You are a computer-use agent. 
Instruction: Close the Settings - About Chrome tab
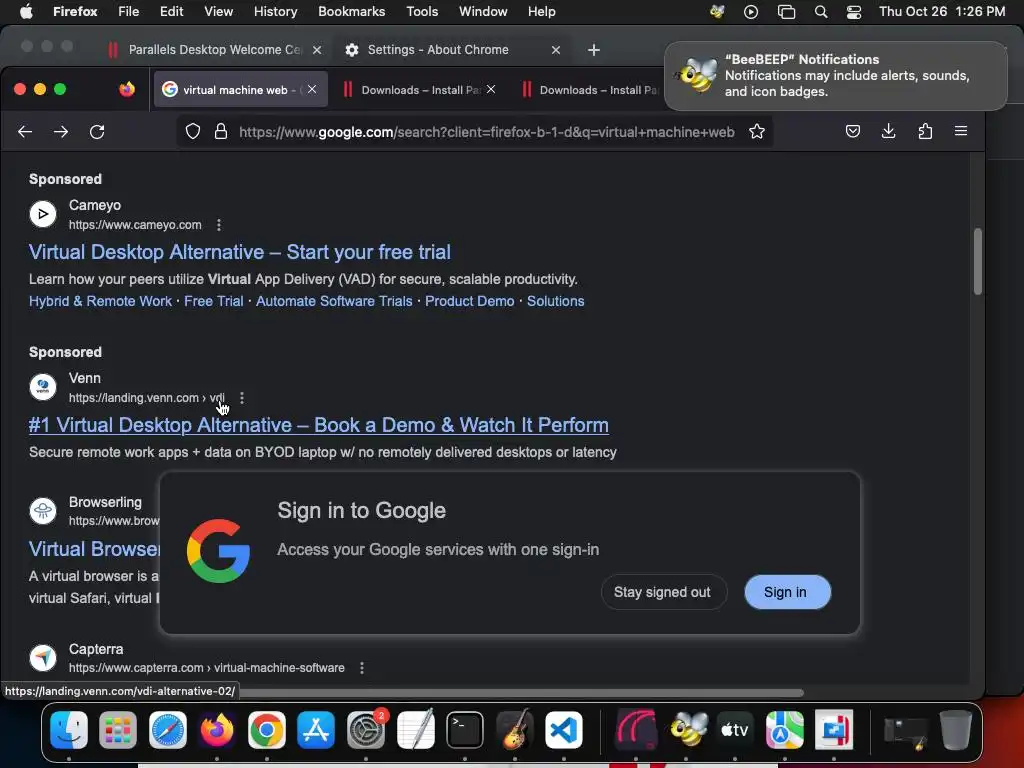click(x=556, y=50)
